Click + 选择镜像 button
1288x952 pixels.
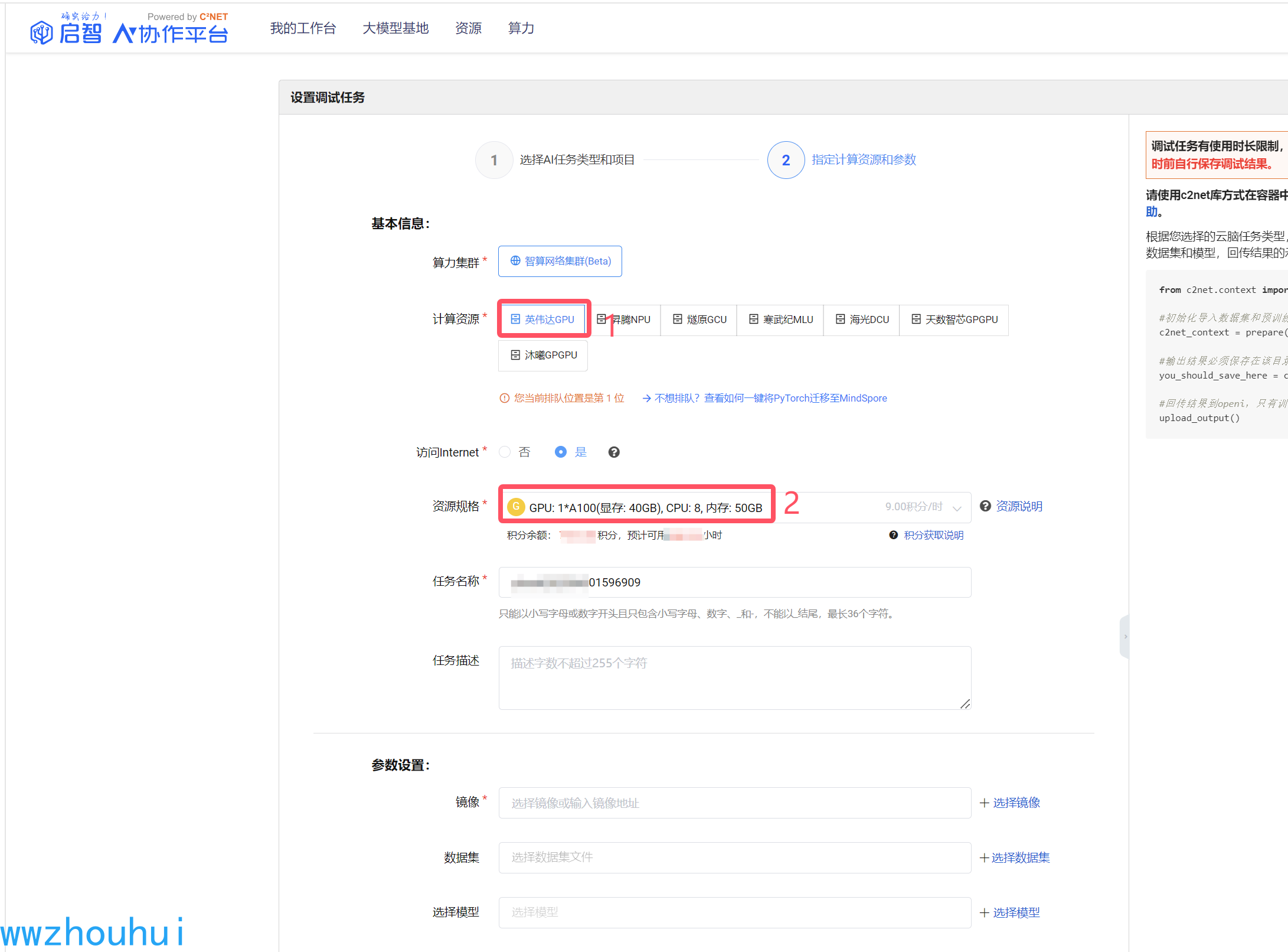(1010, 803)
